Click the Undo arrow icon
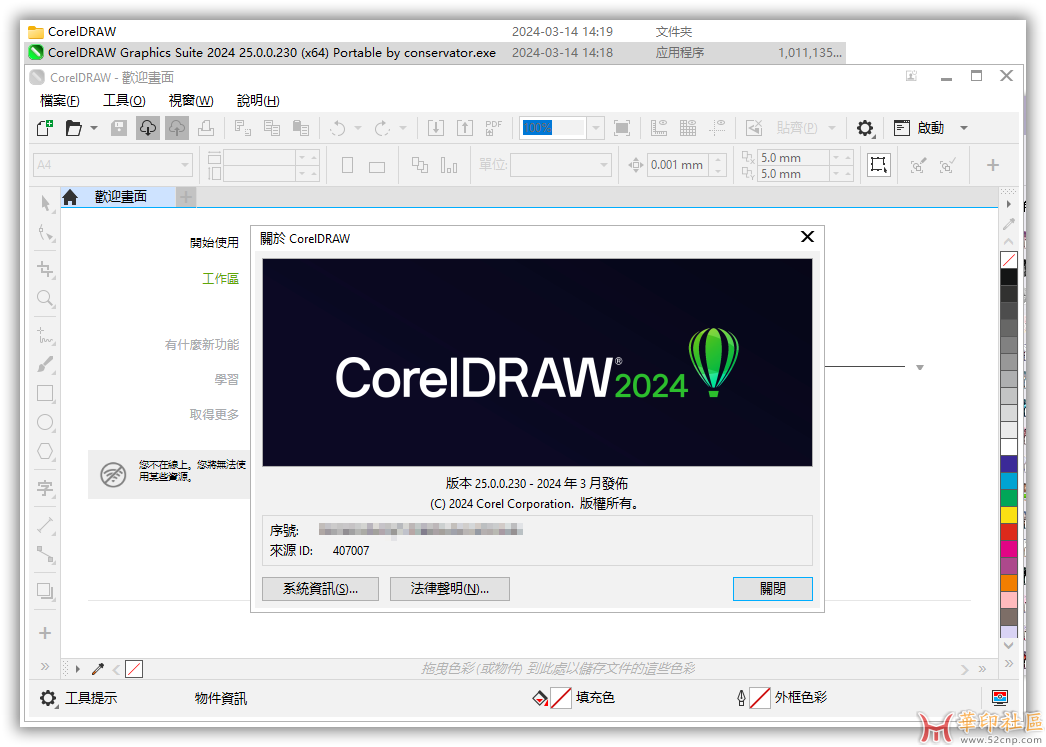1046x747 pixels. click(338, 128)
